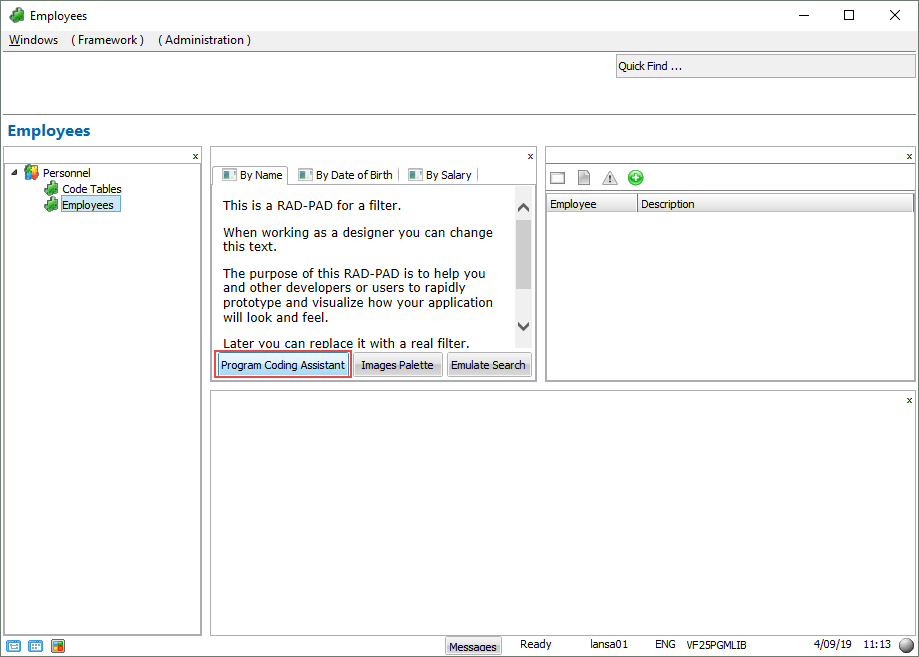Viewport: 919px width, 657px height.
Task: Click the VF25PGMLIB partition text
Action: click(x=716, y=645)
